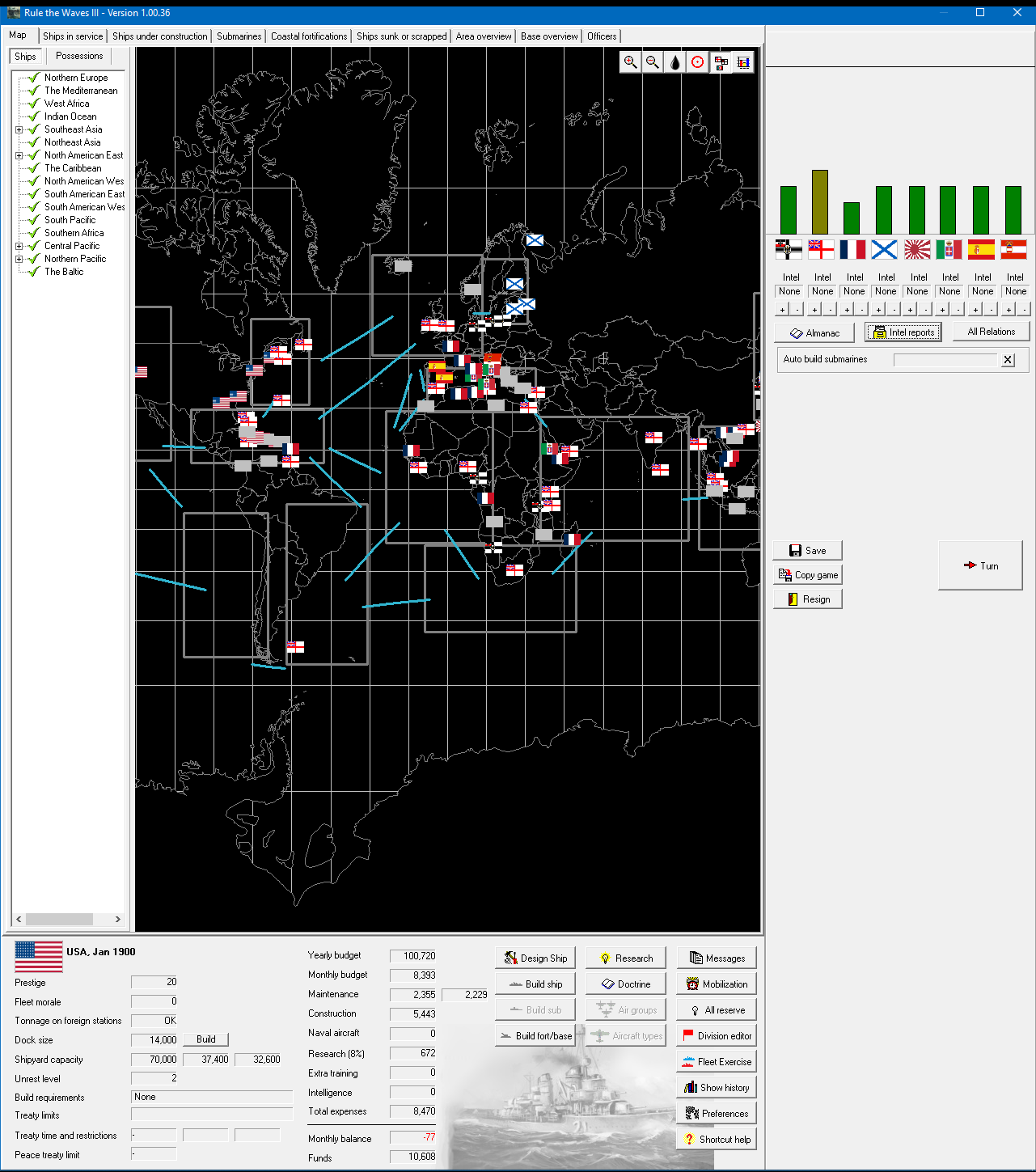Open Coastal fortifications tab
This screenshot has width=1036, height=1172.
pos(309,36)
